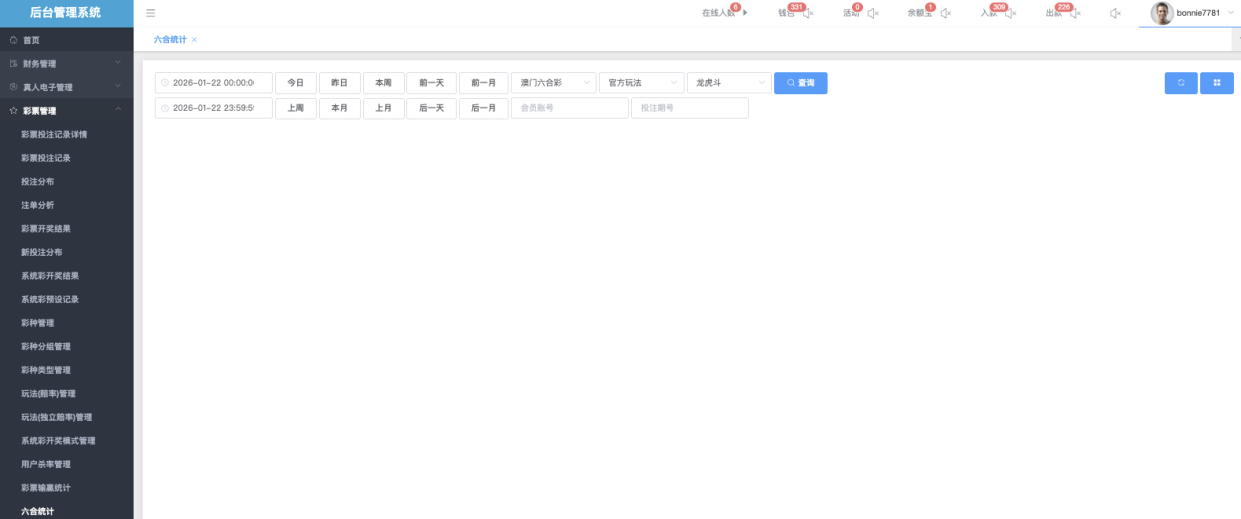Mute the 余额宝 alert speaker
Screen dimensions: 1241x519
coord(945,13)
